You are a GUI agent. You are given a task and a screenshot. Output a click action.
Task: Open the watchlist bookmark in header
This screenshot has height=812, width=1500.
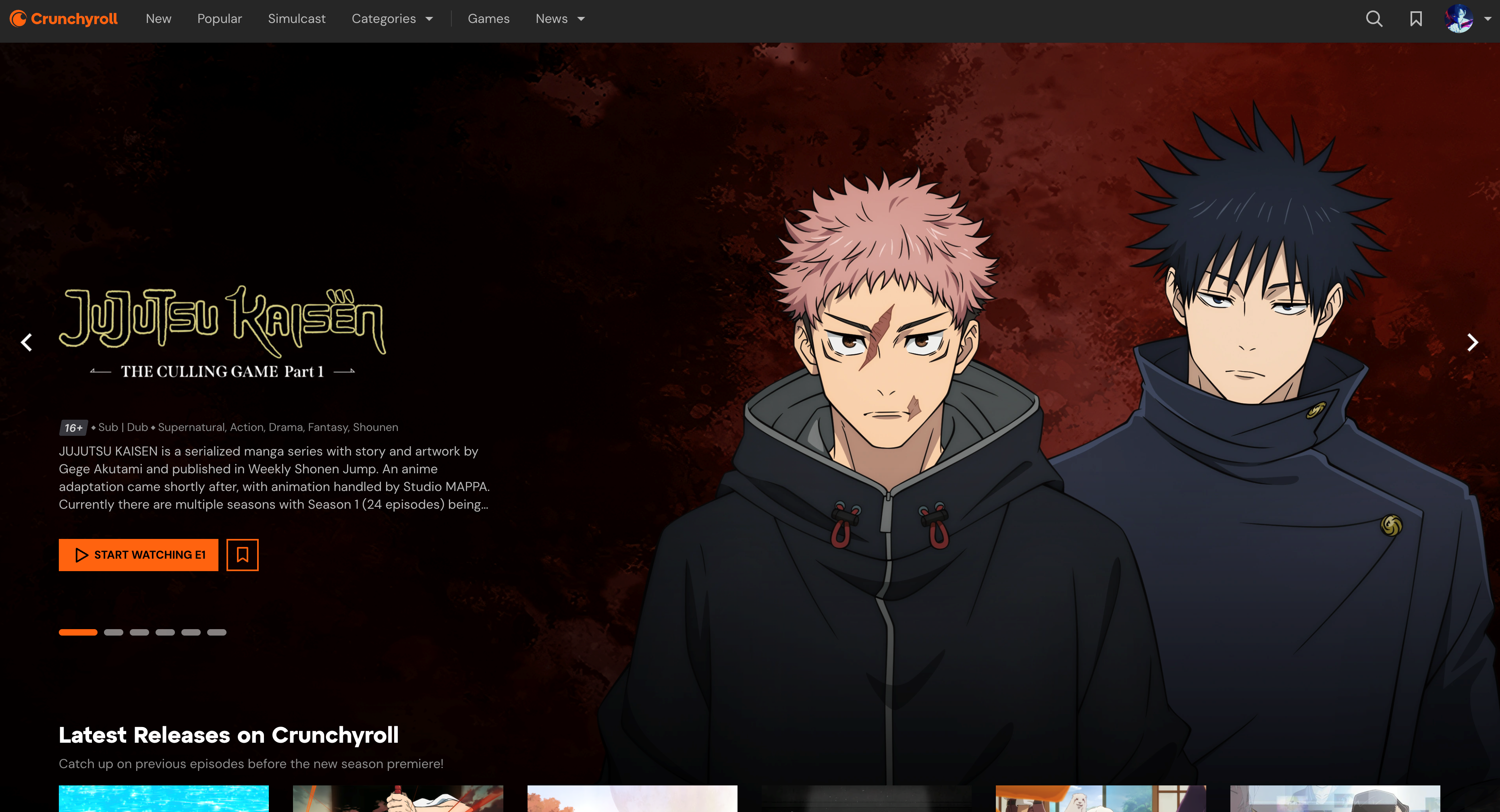point(1415,19)
